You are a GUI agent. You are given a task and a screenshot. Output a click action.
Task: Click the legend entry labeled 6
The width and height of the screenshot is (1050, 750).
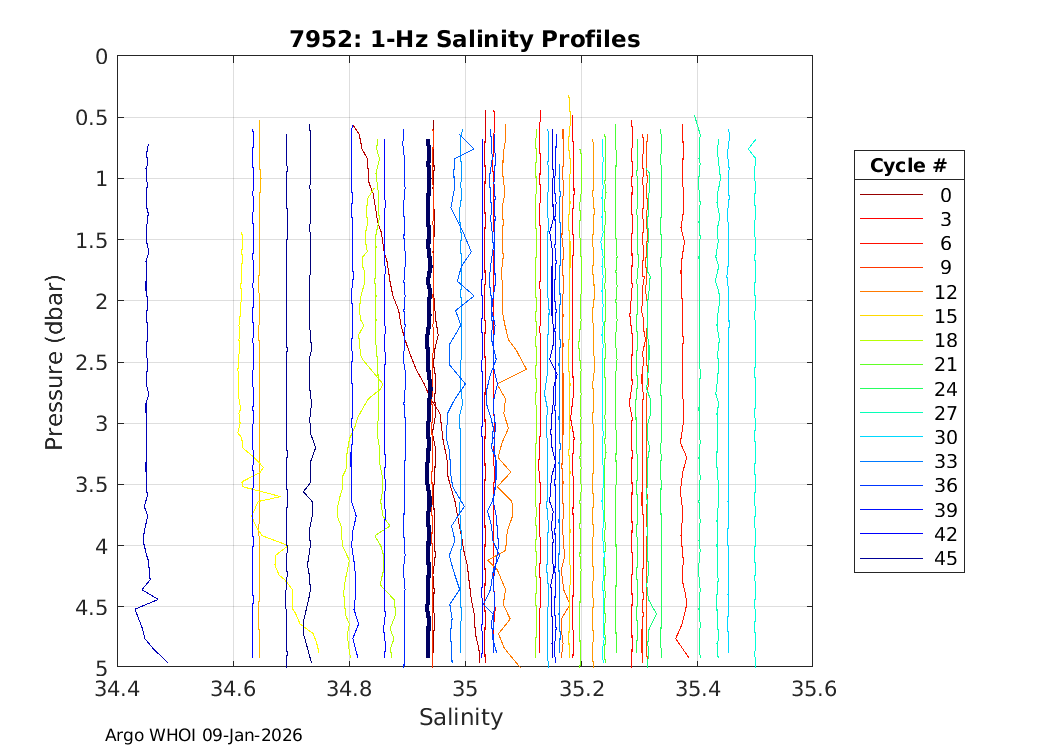[945, 244]
